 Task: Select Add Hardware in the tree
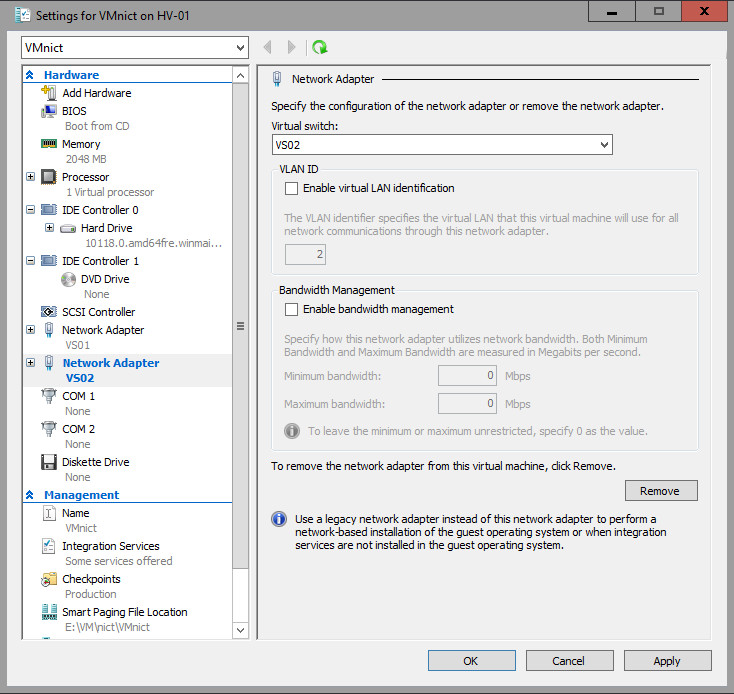tap(97, 93)
